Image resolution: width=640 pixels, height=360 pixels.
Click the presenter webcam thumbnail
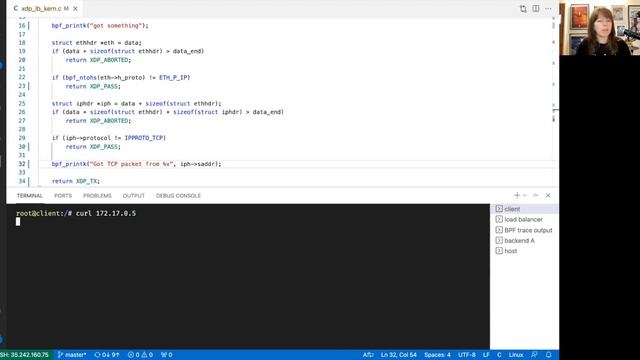tap(600, 28)
